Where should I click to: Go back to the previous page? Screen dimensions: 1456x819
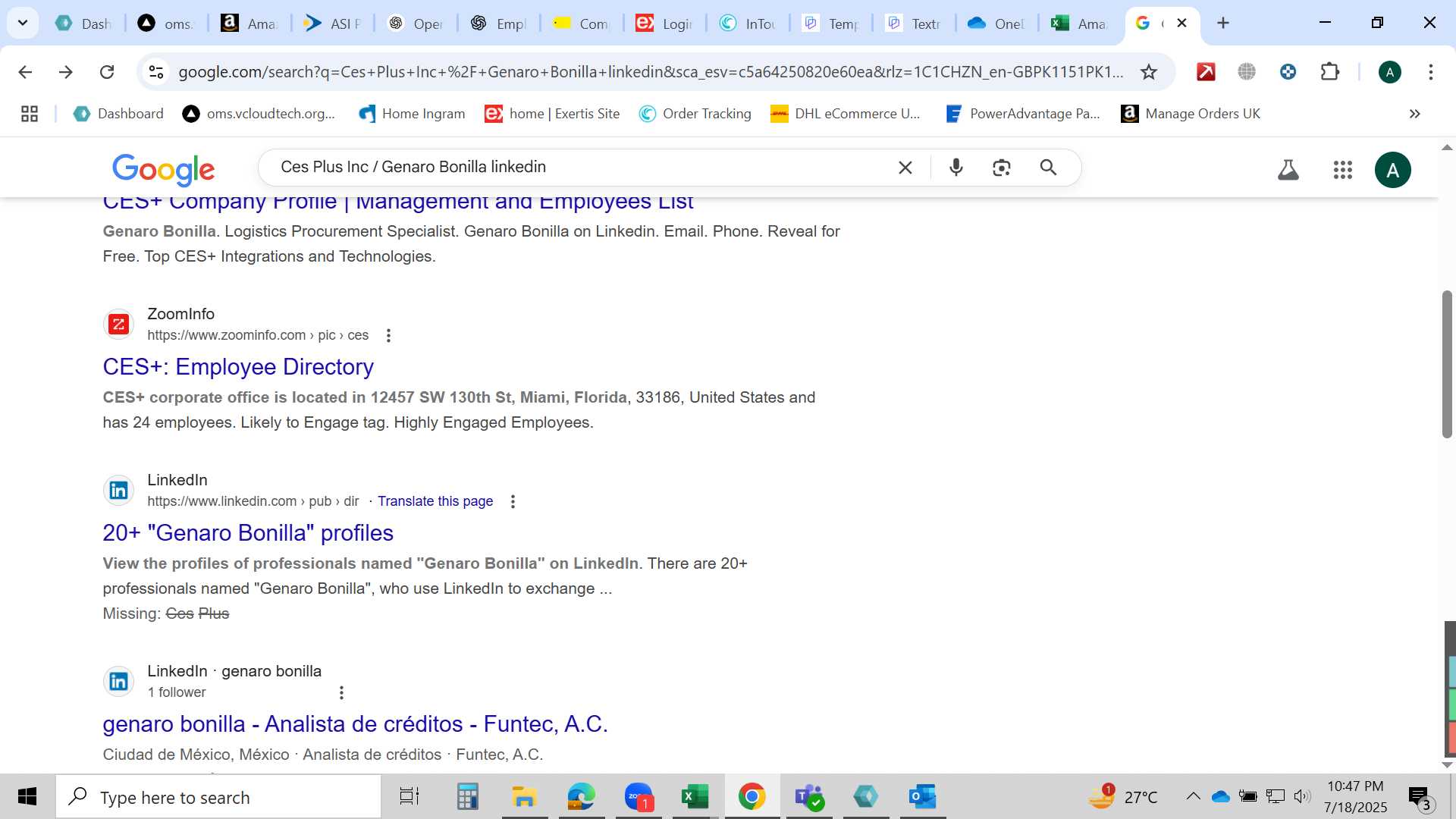coord(25,72)
